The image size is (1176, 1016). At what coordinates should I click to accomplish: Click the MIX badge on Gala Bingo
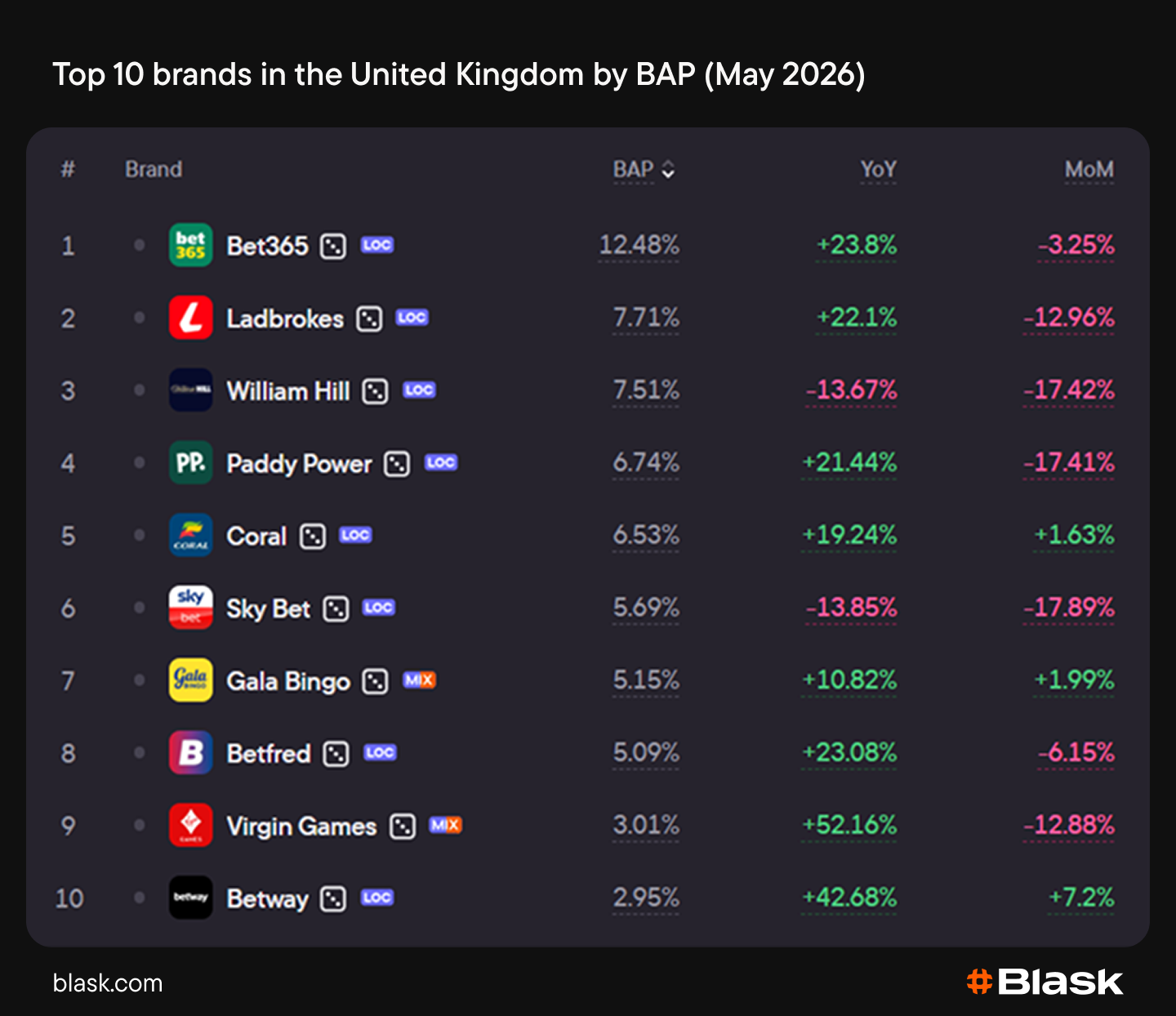coord(420,680)
